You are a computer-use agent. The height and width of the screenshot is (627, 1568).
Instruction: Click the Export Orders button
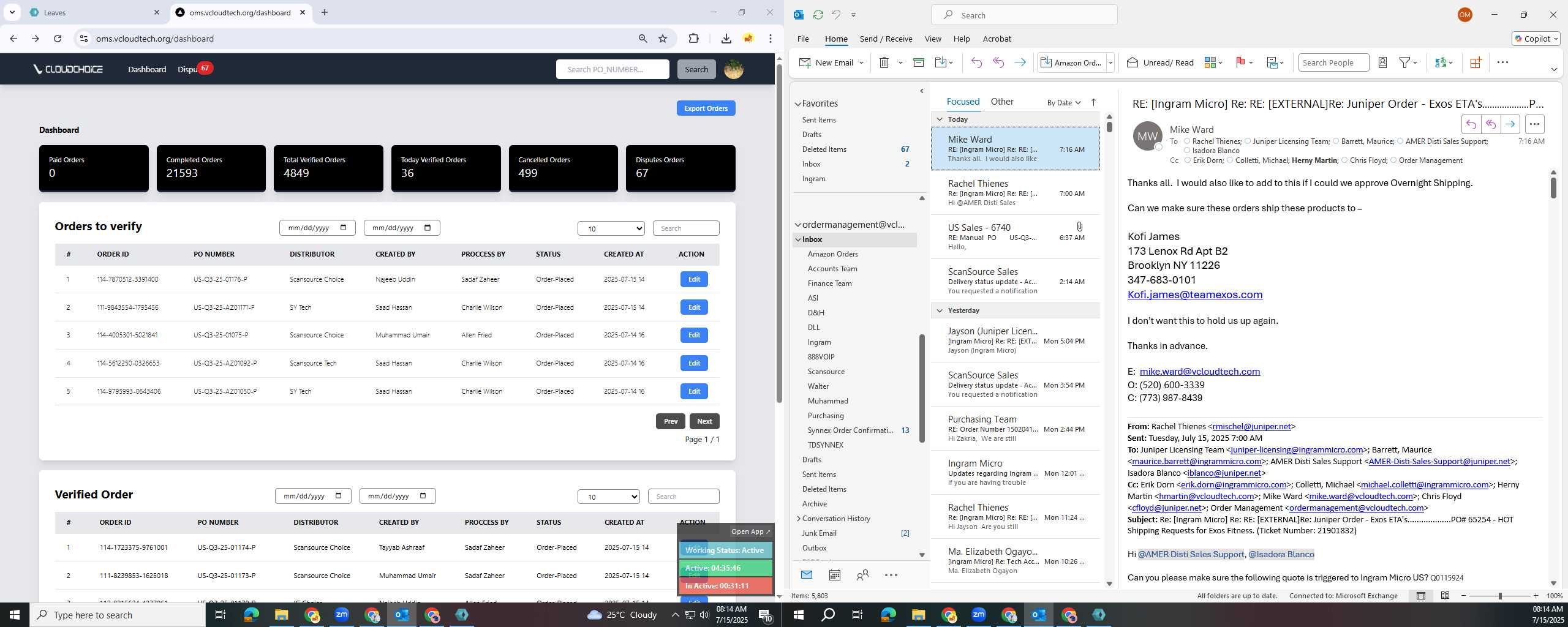(x=706, y=108)
